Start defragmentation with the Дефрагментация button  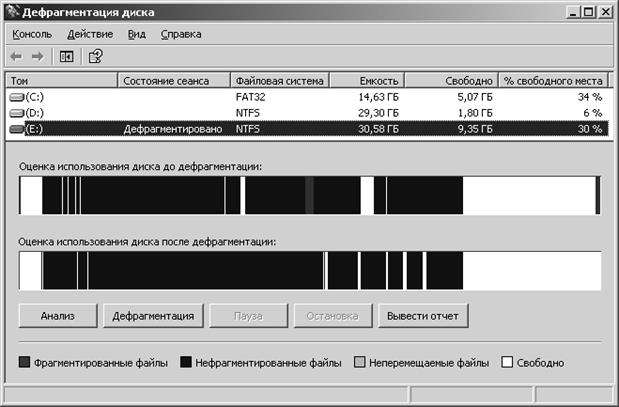(153, 316)
